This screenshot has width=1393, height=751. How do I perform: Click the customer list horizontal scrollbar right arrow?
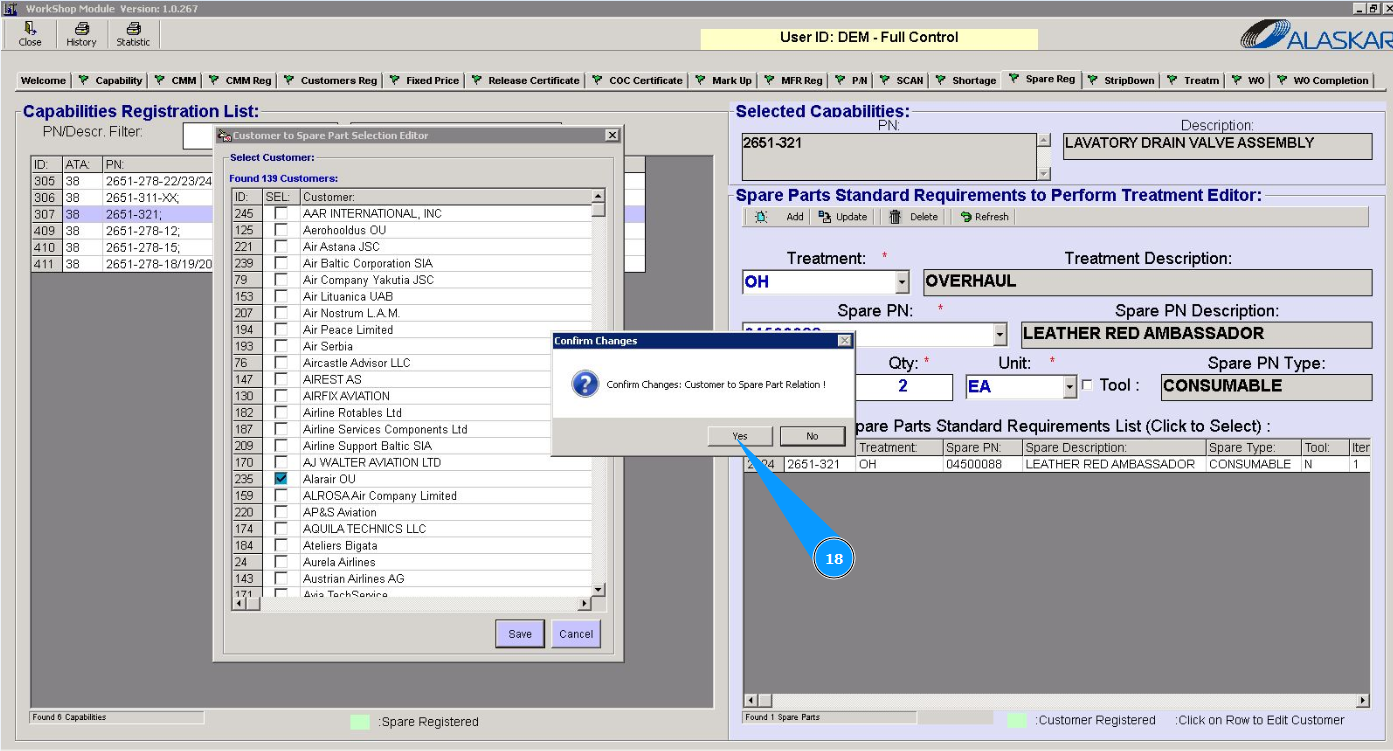point(586,603)
